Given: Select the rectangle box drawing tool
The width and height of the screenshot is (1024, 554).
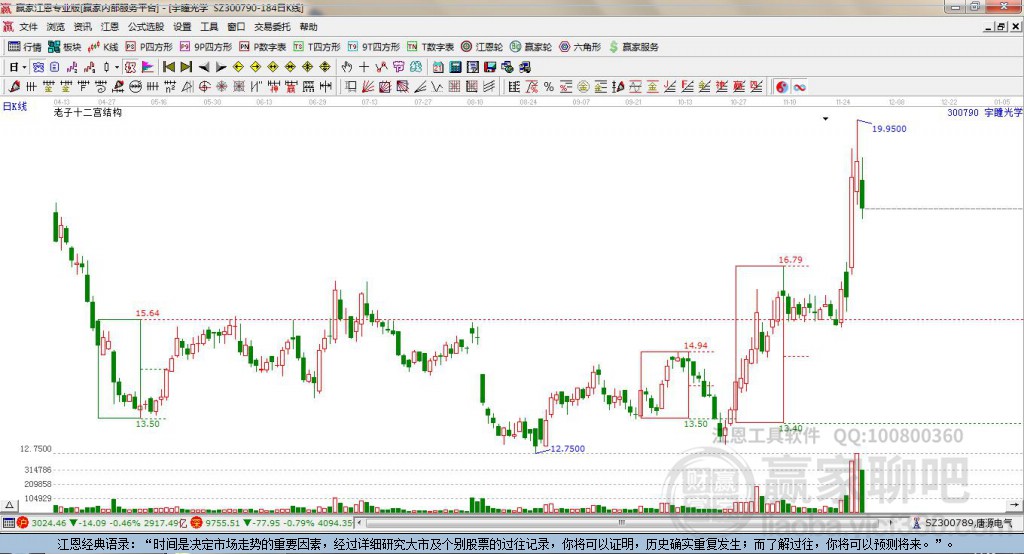Looking at the screenshot, I should [351, 86].
